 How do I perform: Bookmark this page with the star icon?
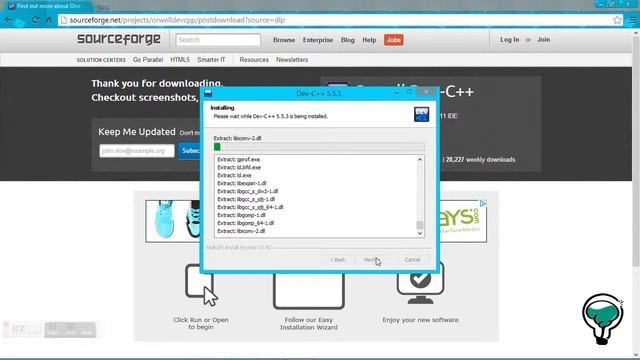(x=617, y=20)
